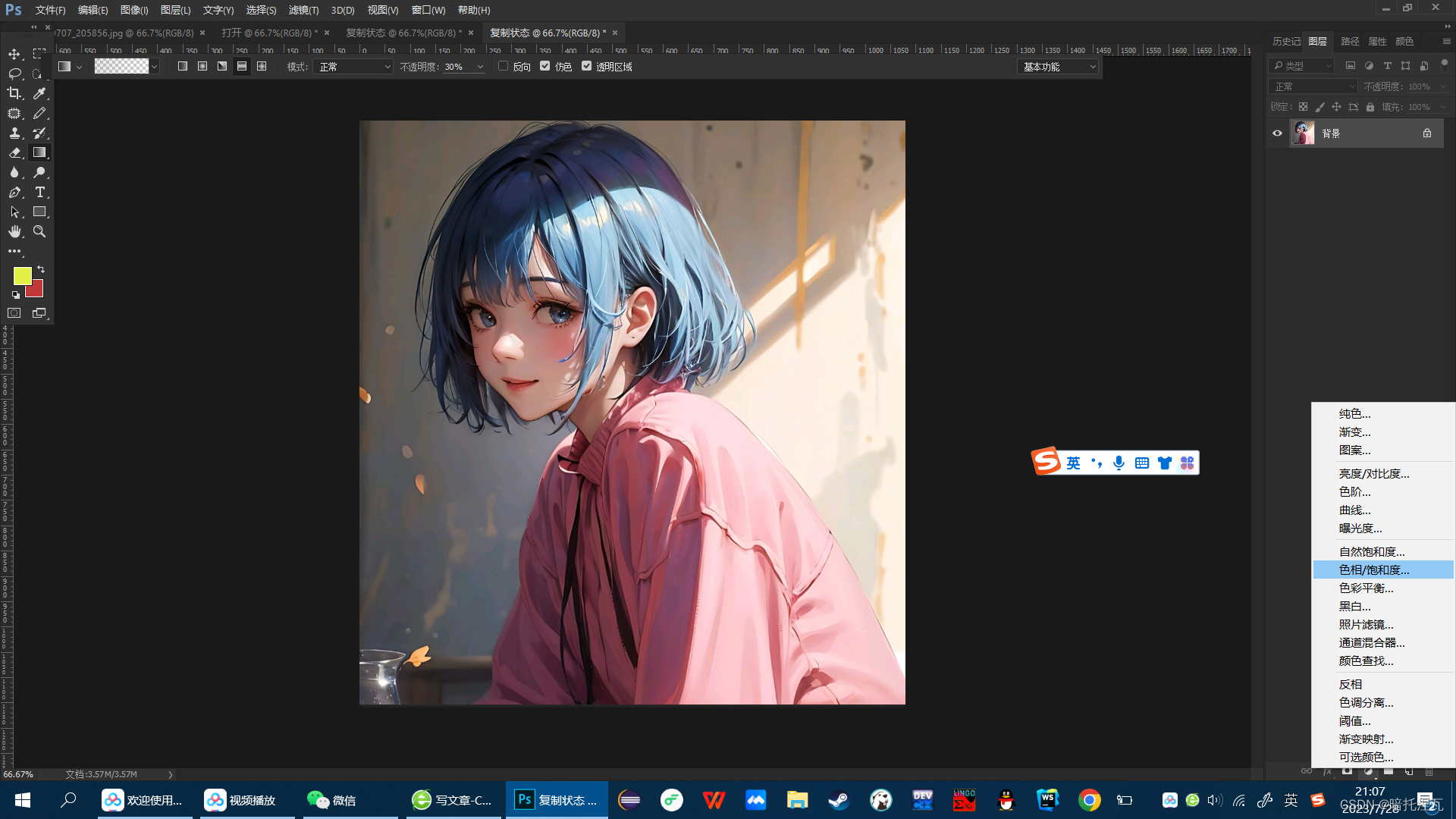Select the Pencil/Brush tool
Viewport: 1456px width, 819px height.
39,113
